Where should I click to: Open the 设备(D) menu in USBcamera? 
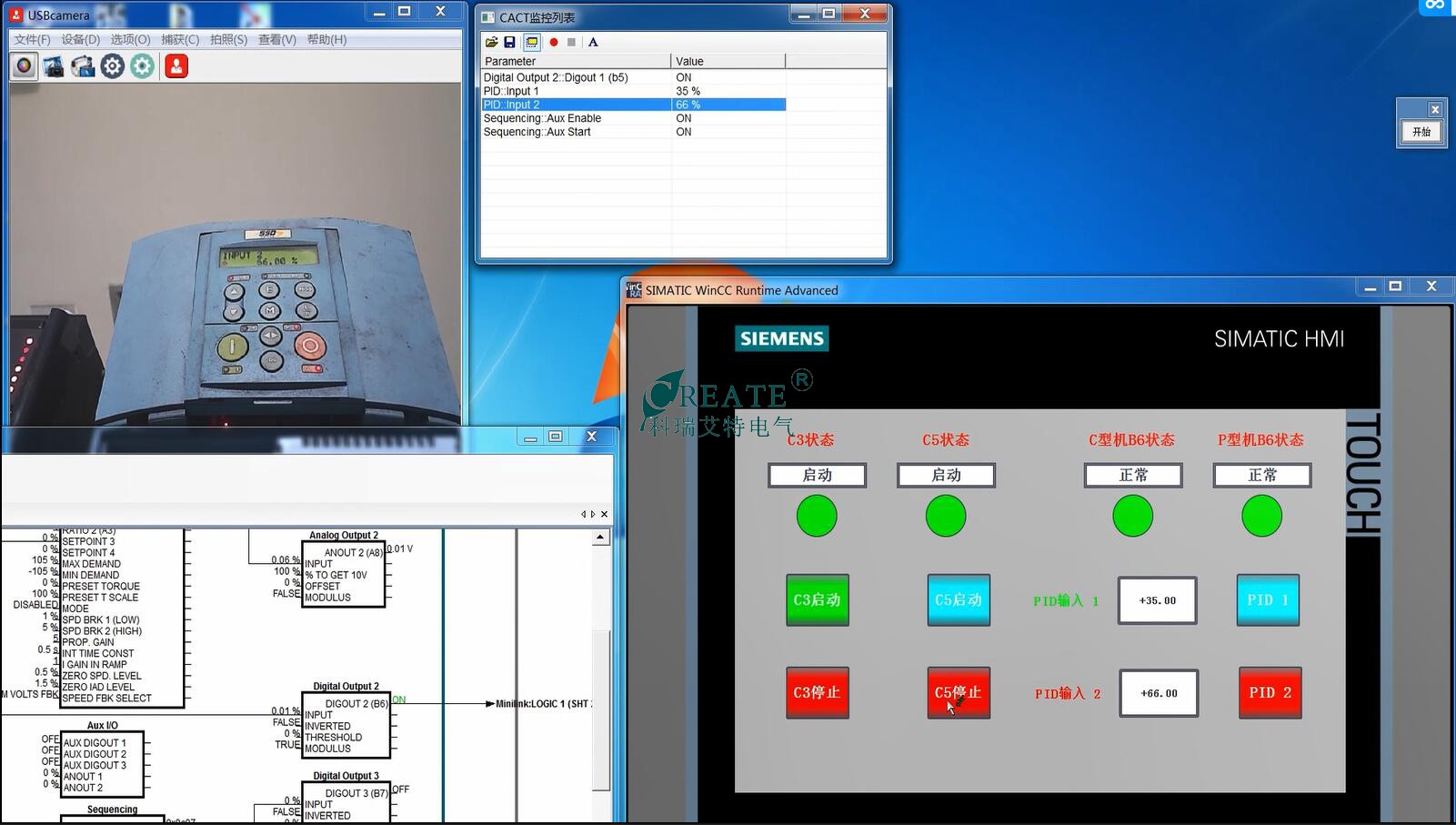(81, 40)
